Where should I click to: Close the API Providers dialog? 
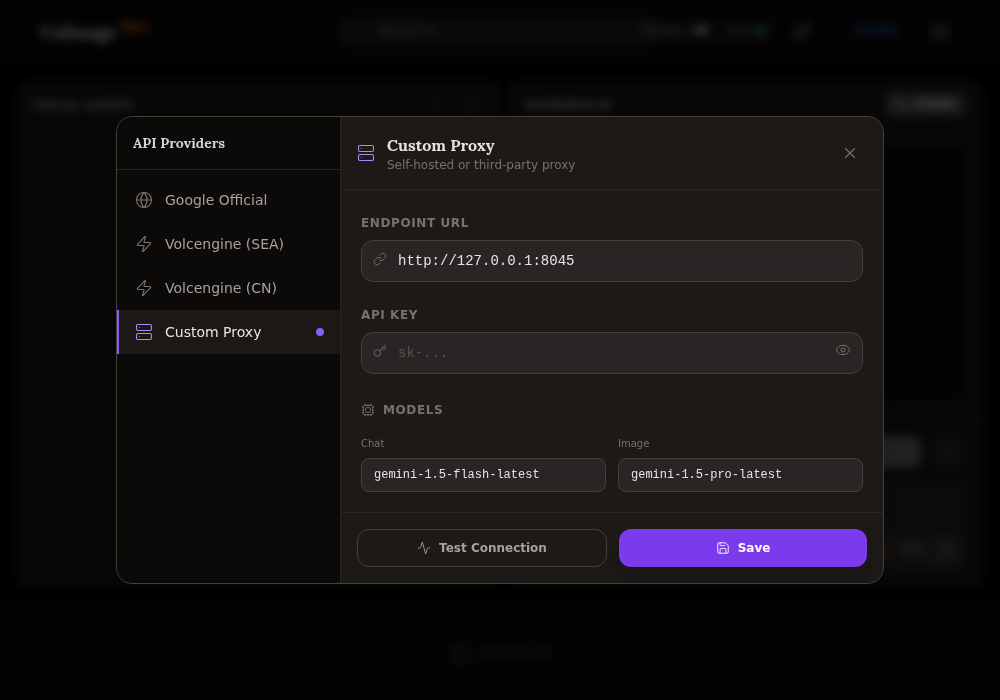849,153
